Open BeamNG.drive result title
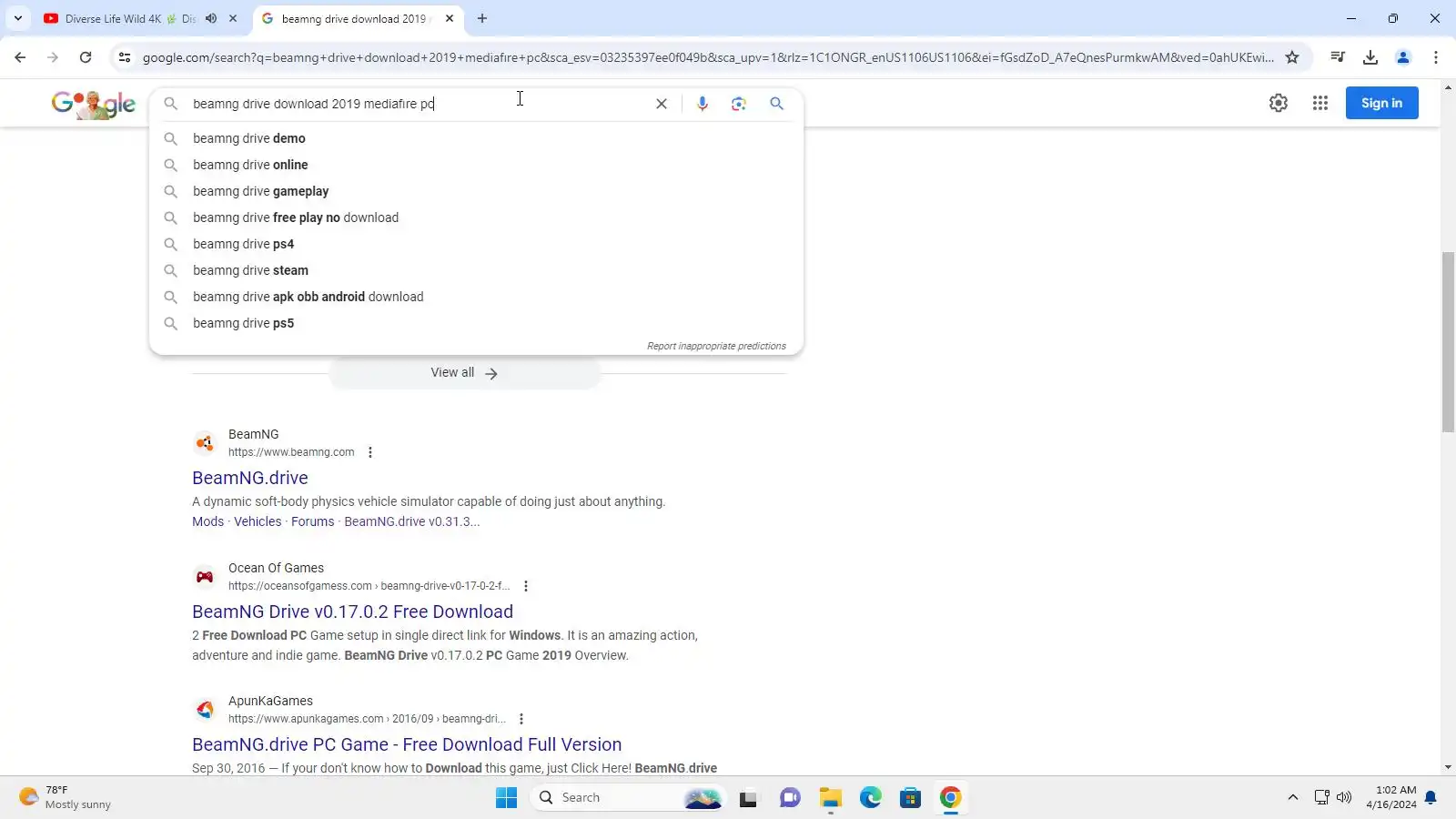 click(250, 478)
